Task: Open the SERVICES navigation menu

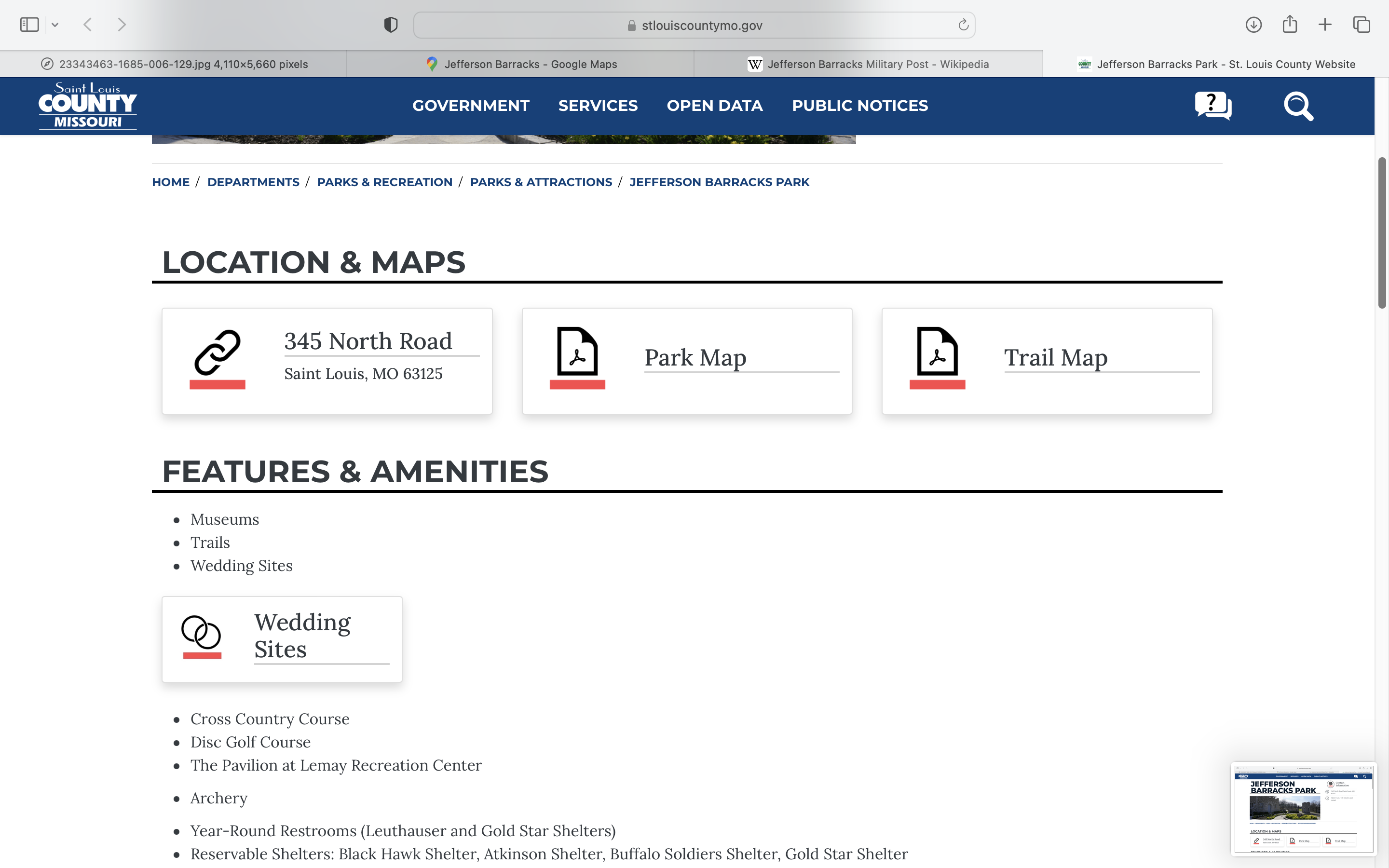Action: [598, 106]
